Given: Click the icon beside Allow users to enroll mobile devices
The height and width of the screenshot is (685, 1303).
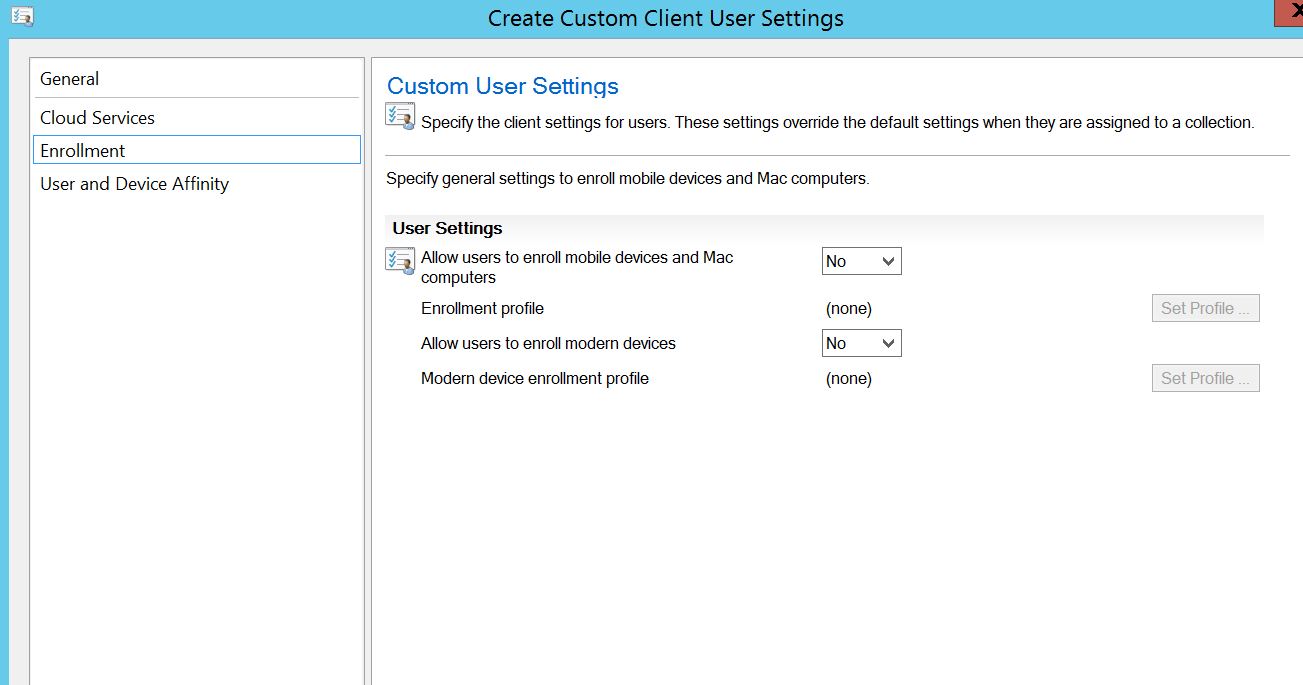Looking at the screenshot, I should tap(400, 260).
